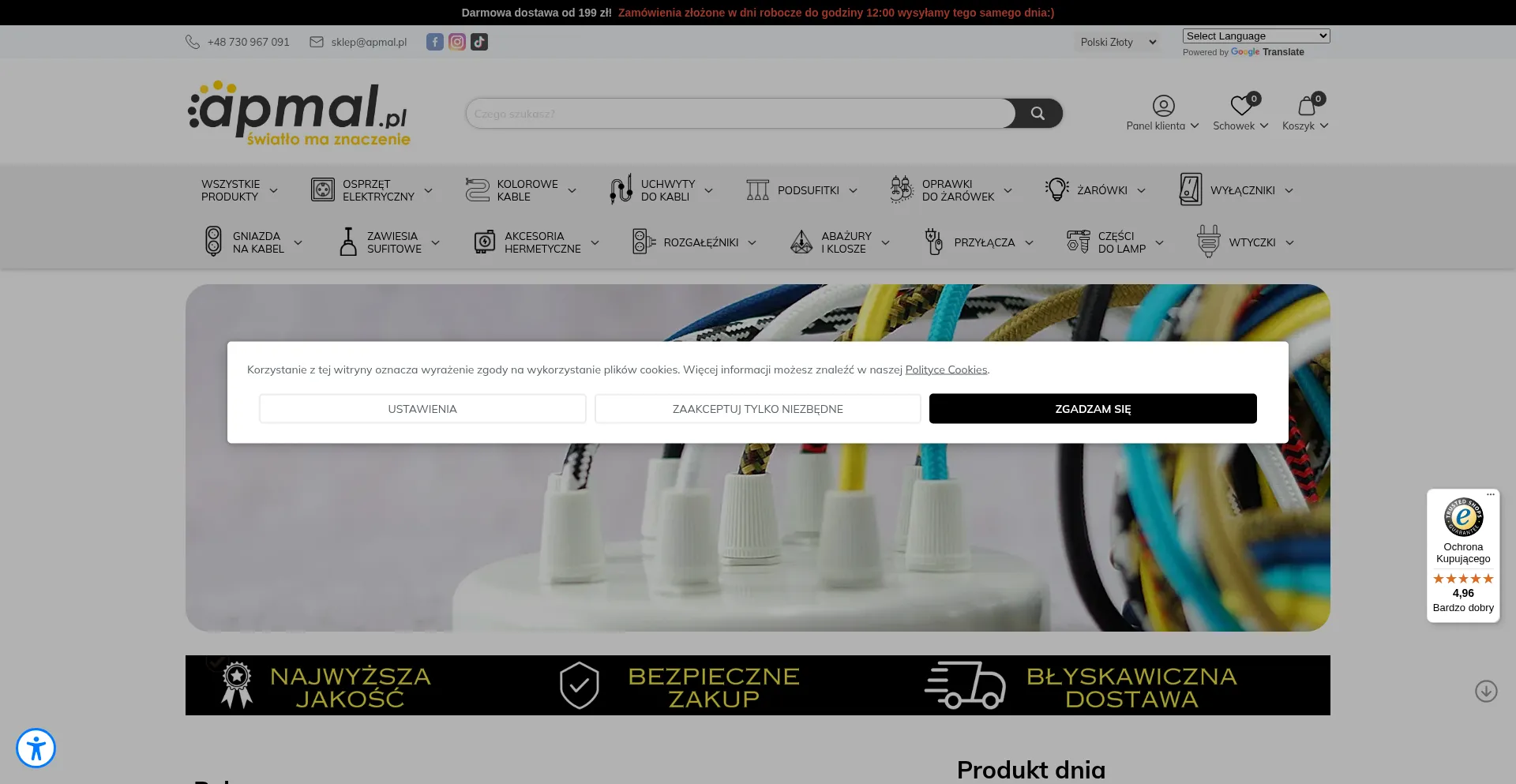Click the cable holders icon

tap(621, 189)
